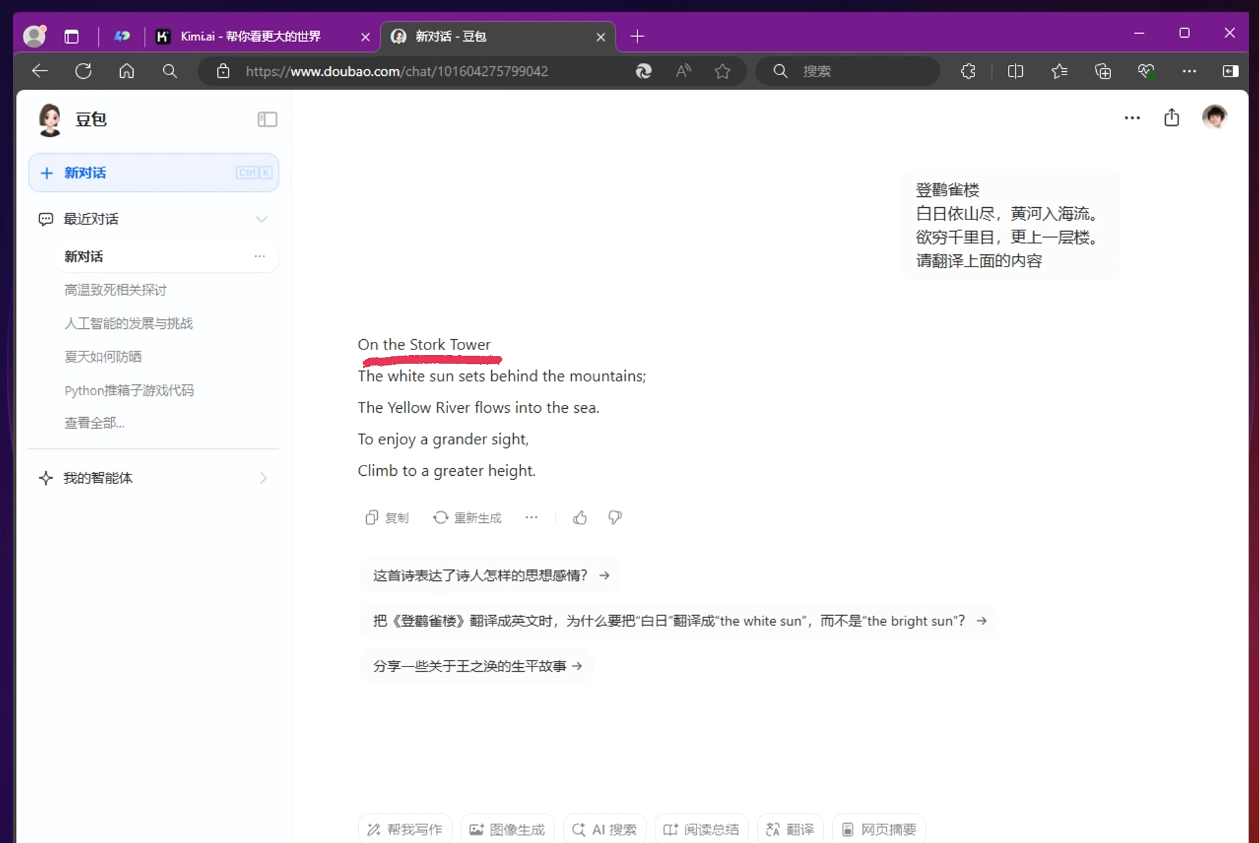Open the AI 搜索 search feature

tap(604, 828)
